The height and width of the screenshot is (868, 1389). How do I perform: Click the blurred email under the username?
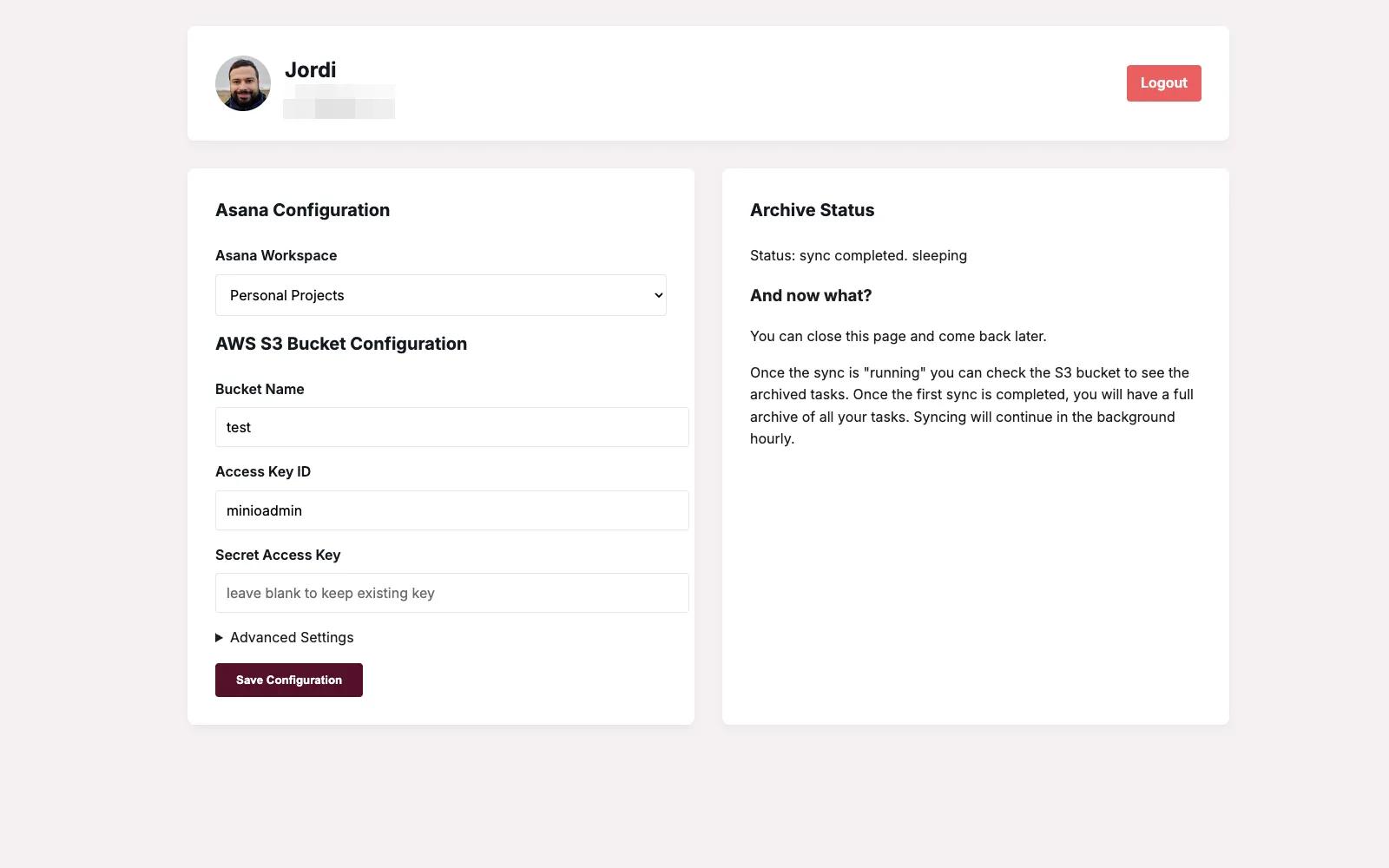pyautogui.click(x=339, y=102)
